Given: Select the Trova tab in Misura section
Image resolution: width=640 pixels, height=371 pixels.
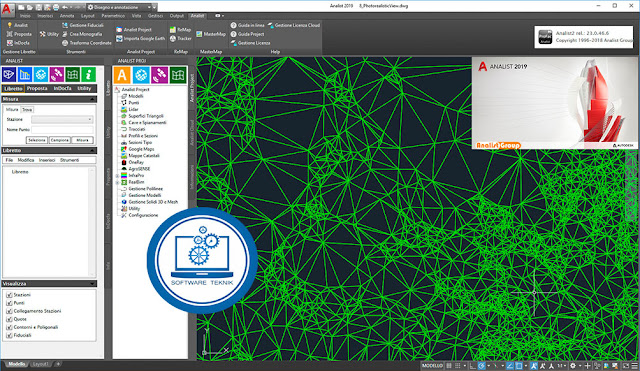Looking at the screenshot, I should pos(27,110).
